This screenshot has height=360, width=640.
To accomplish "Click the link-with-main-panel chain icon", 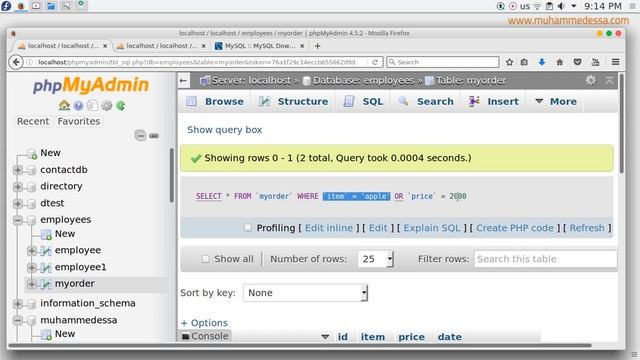I will pyautogui.click(x=154, y=136).
